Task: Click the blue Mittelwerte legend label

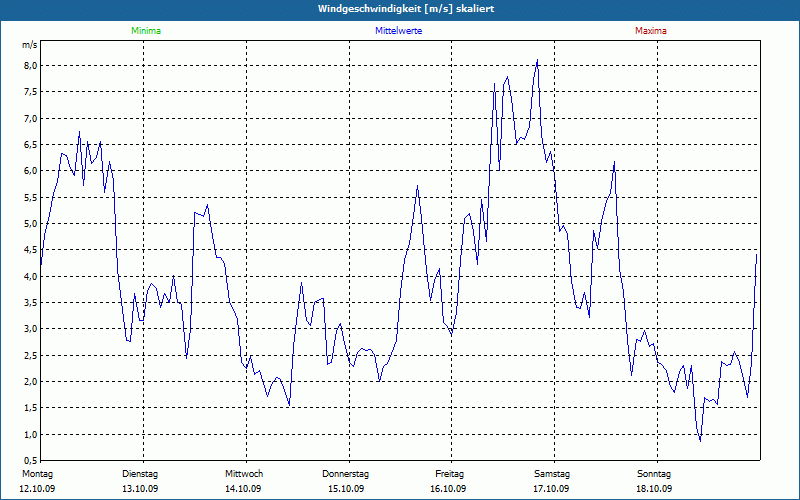Action: point(398,31)
